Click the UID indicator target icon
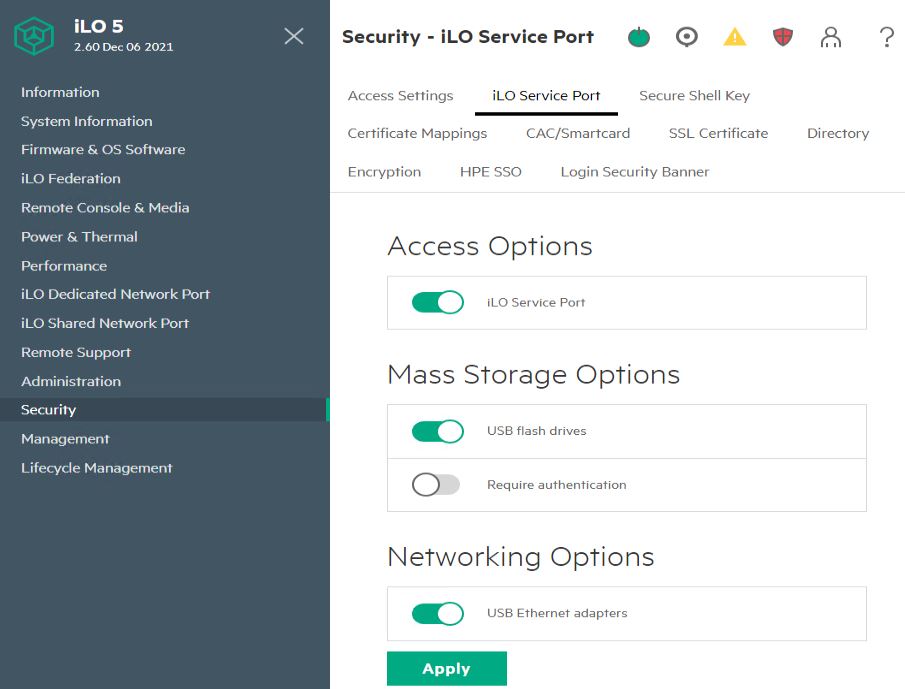 [686, 37]
